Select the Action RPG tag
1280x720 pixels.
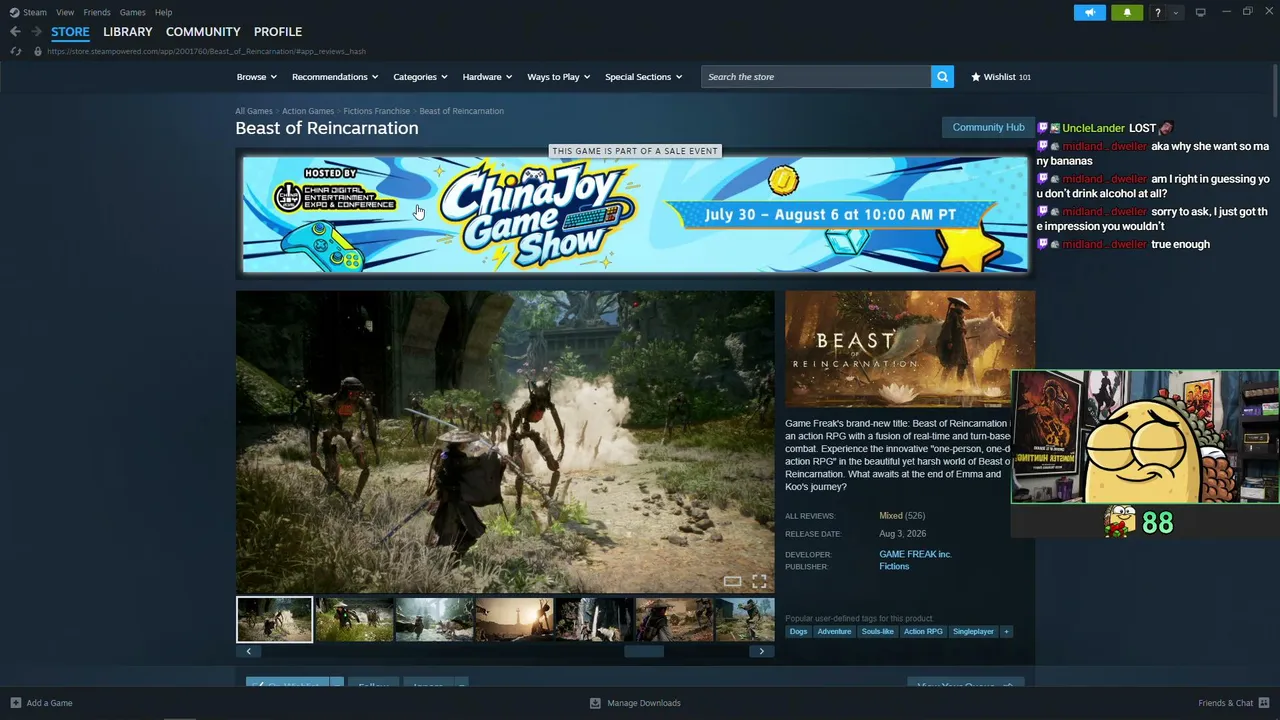(x=923, y=631)
